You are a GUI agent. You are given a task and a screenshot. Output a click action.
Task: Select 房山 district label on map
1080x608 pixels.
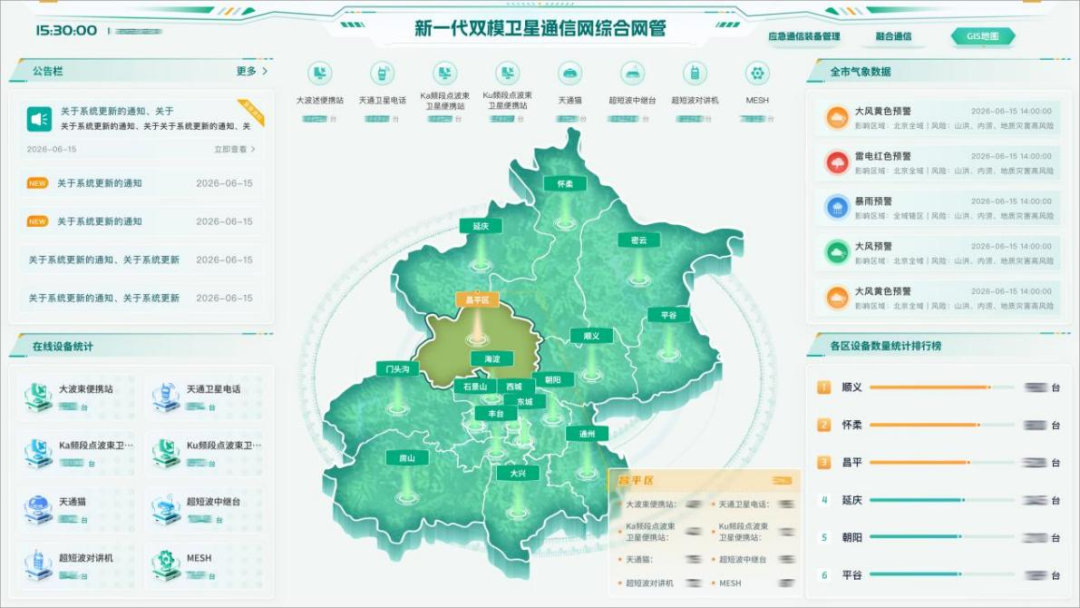407,458
